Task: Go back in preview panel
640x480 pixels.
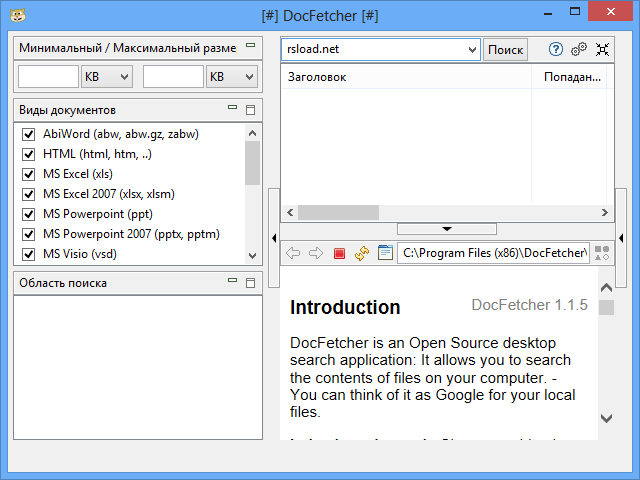Action: coord(293,253)
